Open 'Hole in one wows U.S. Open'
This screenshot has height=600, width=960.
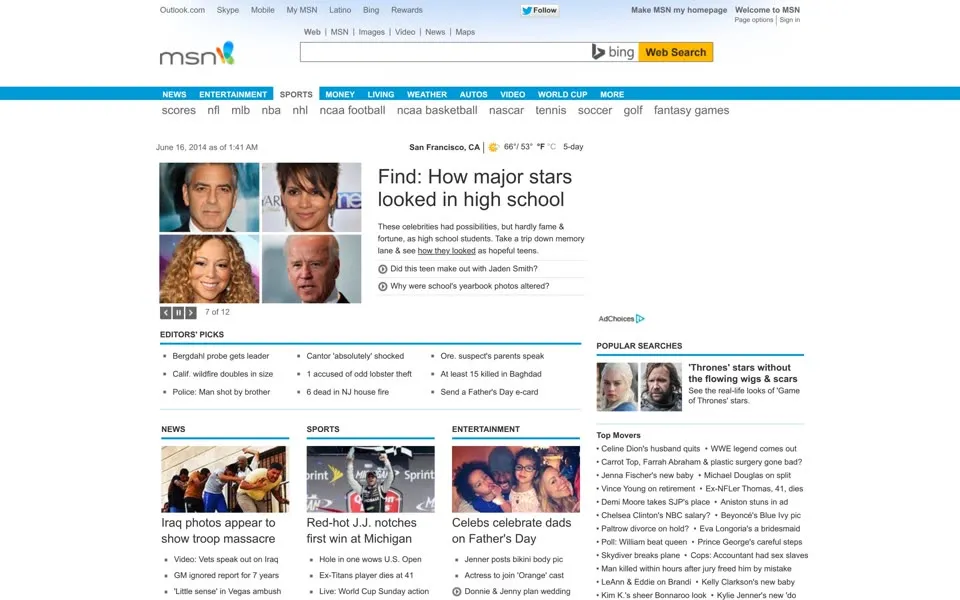[x=370, y=559]
